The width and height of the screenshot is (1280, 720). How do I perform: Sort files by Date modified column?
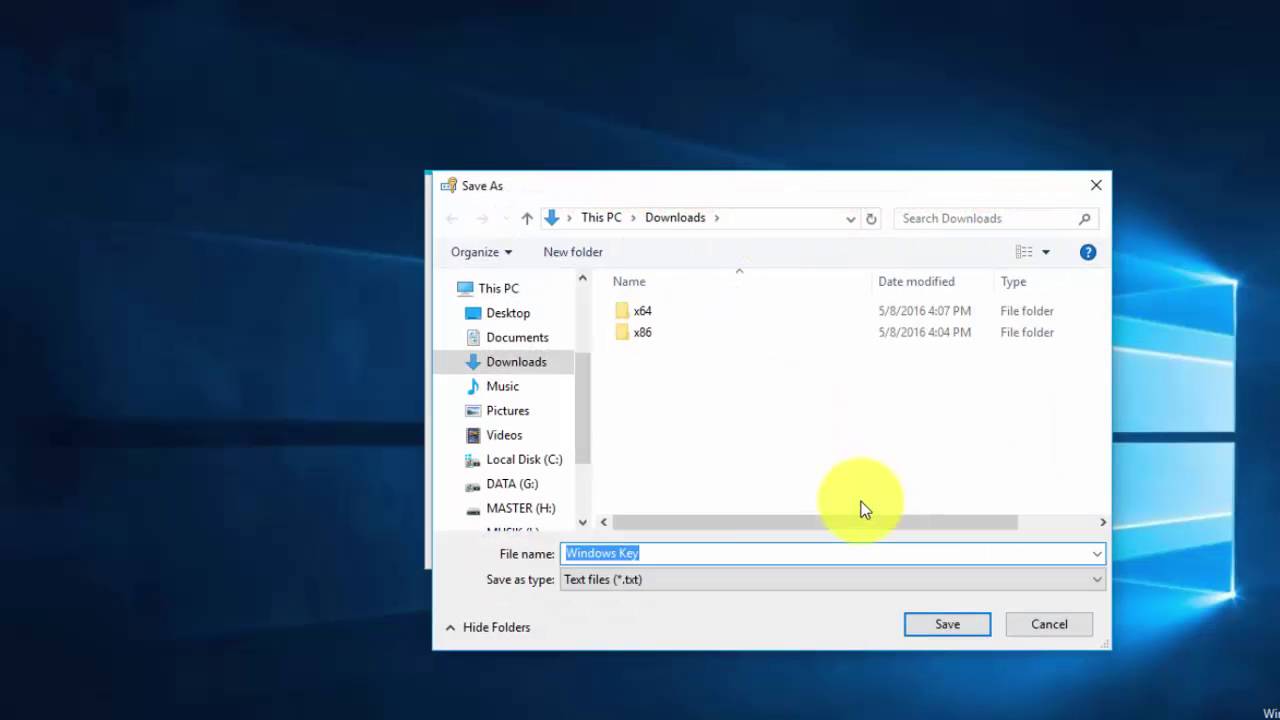point(916,282)
